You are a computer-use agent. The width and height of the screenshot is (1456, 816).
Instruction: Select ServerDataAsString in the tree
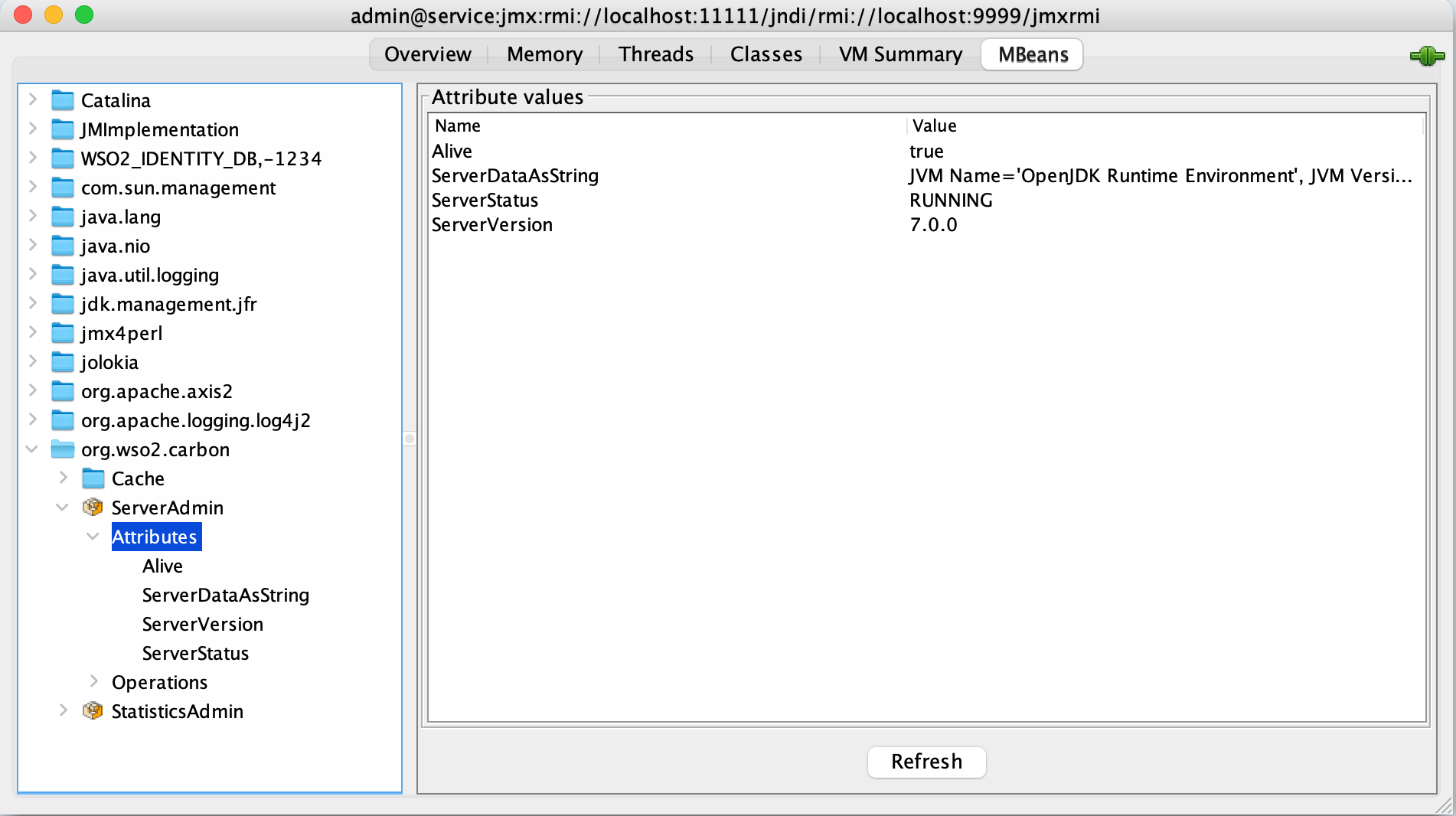click(226, 595)
